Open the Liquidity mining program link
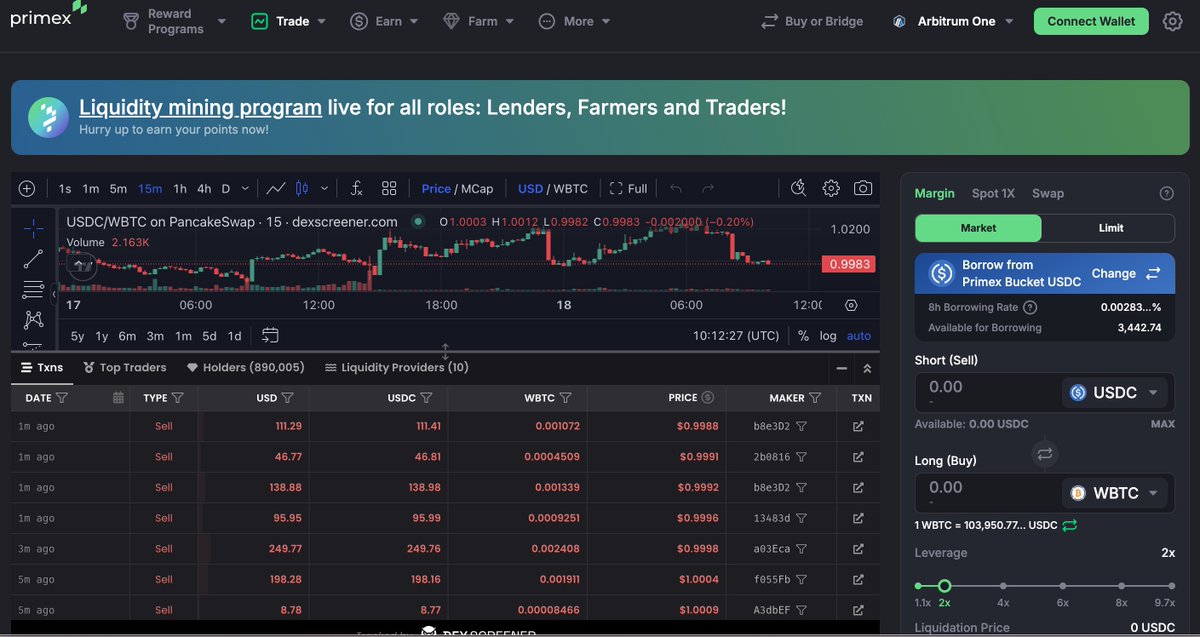 pos(200,107)
